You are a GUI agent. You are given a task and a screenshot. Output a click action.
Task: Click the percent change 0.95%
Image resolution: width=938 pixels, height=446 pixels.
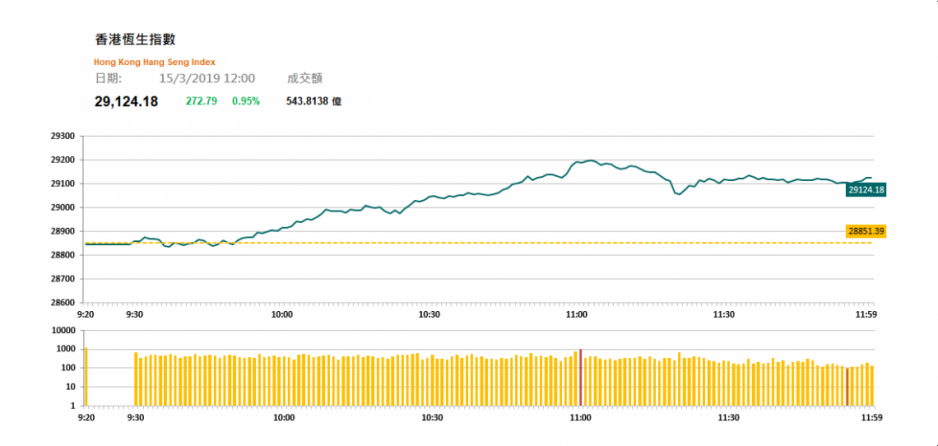pyautogui.click(x=246, y=102)
